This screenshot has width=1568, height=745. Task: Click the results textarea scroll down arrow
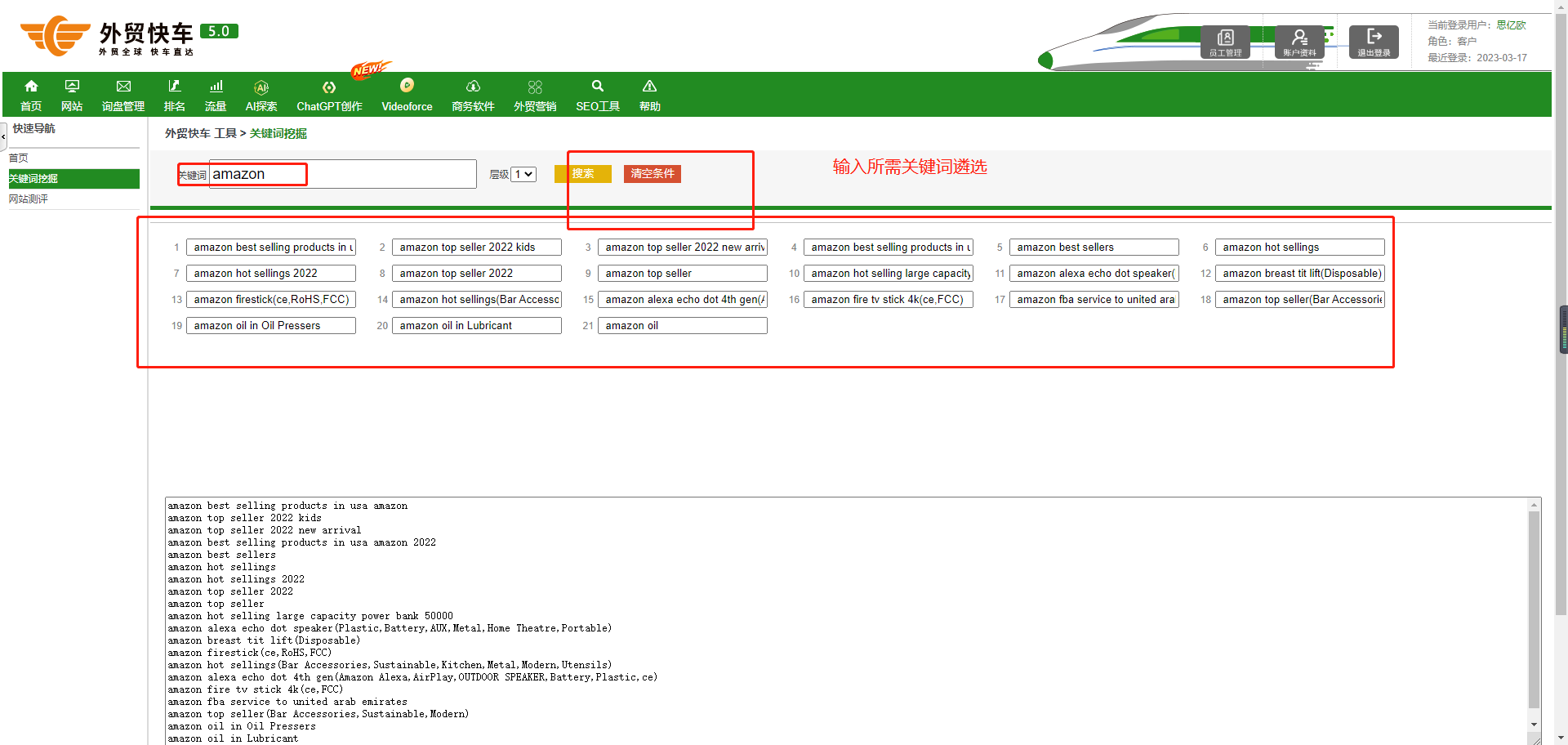point(1535,725)
